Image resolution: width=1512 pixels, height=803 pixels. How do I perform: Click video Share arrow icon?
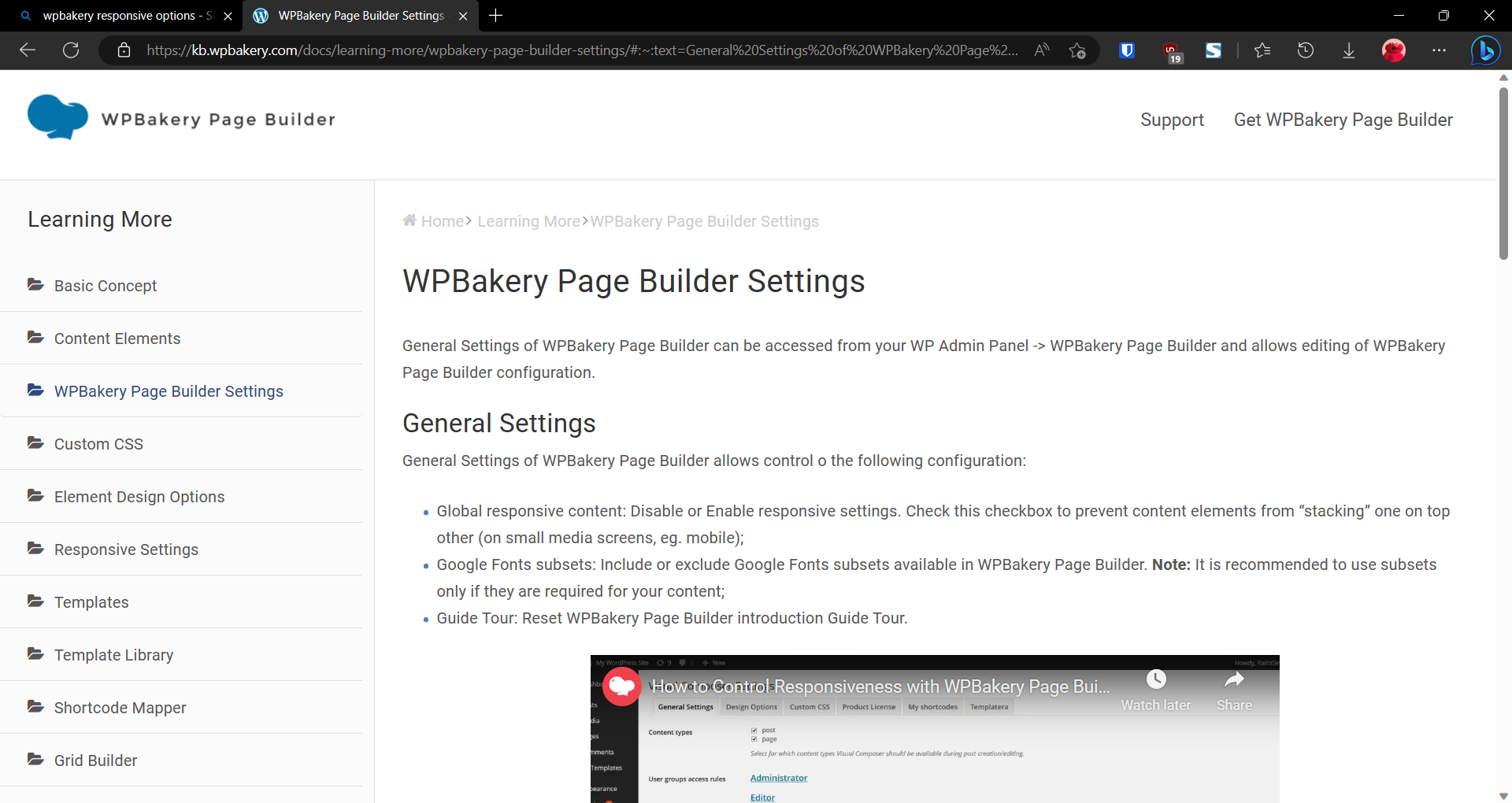1234,679
